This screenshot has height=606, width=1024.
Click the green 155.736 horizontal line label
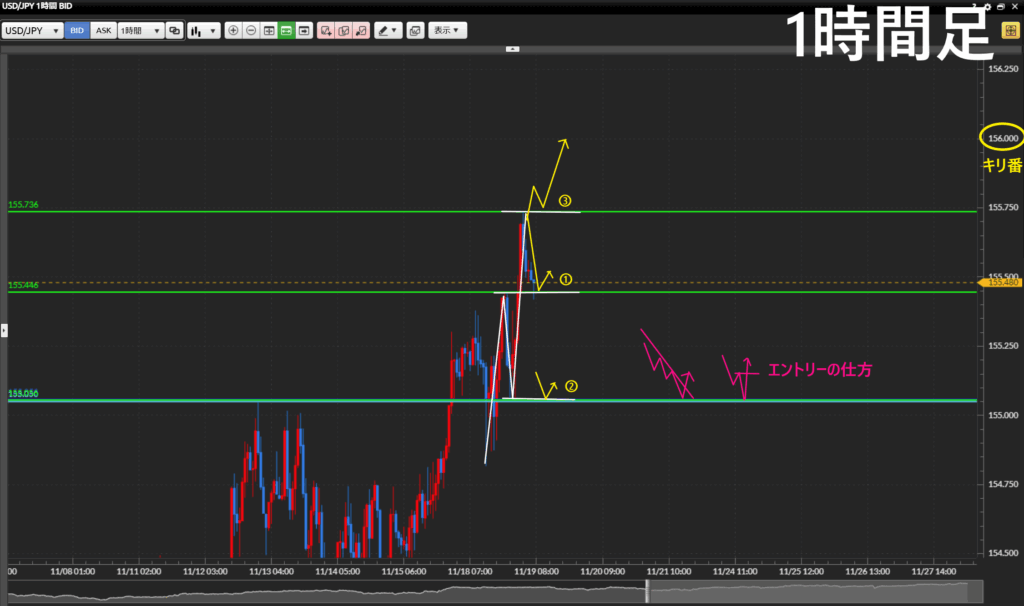pos(23,205)
